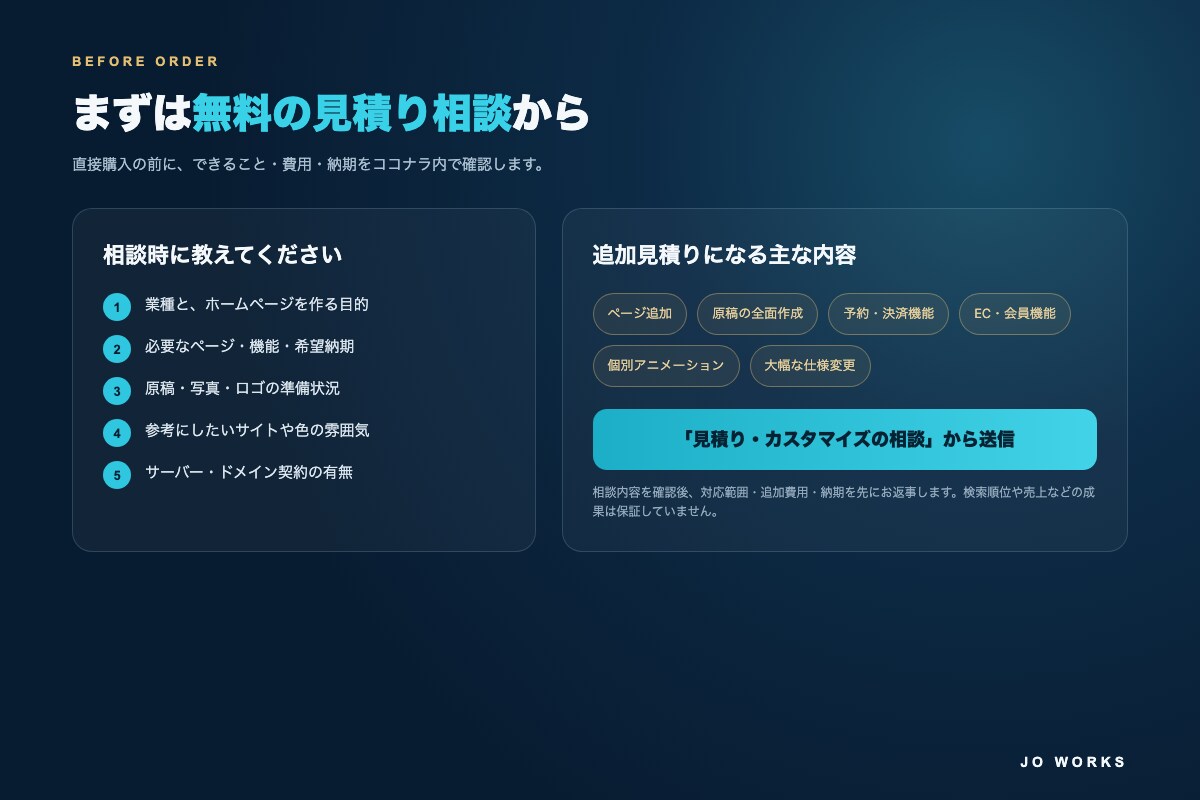Click the note starting 相談内容を確認後

coord(843,501)
